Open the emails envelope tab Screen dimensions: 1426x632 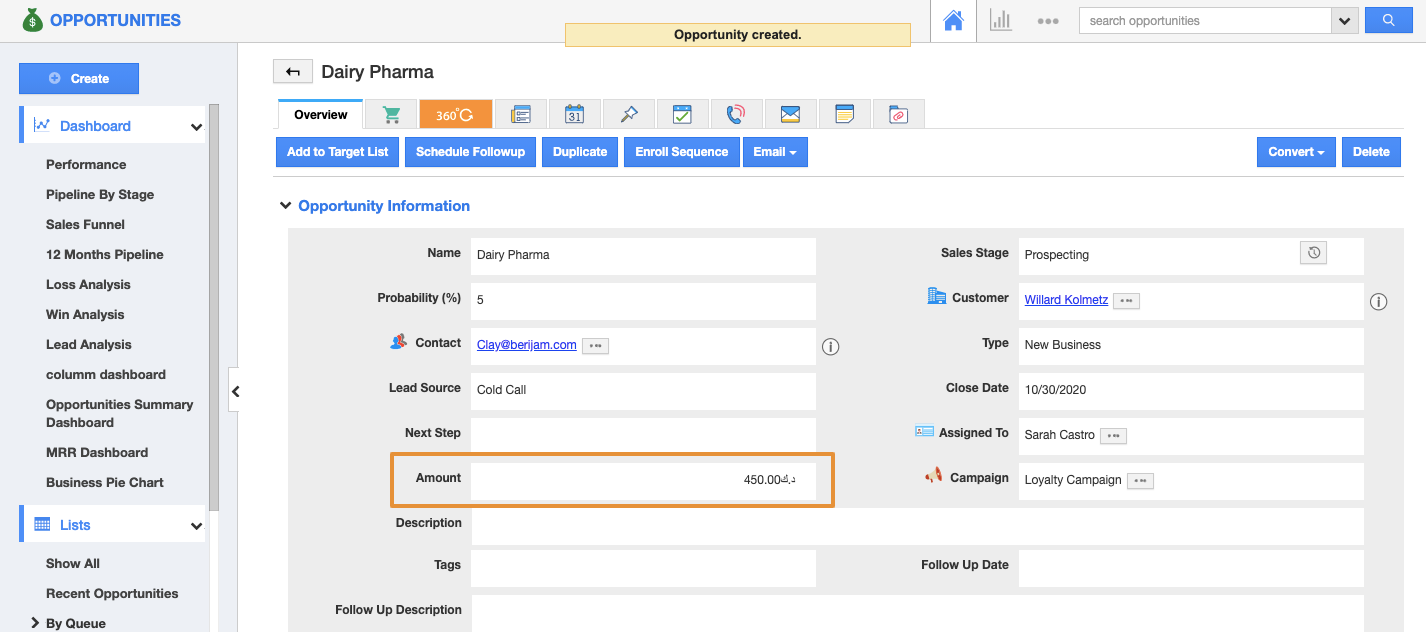click(790, 115)
